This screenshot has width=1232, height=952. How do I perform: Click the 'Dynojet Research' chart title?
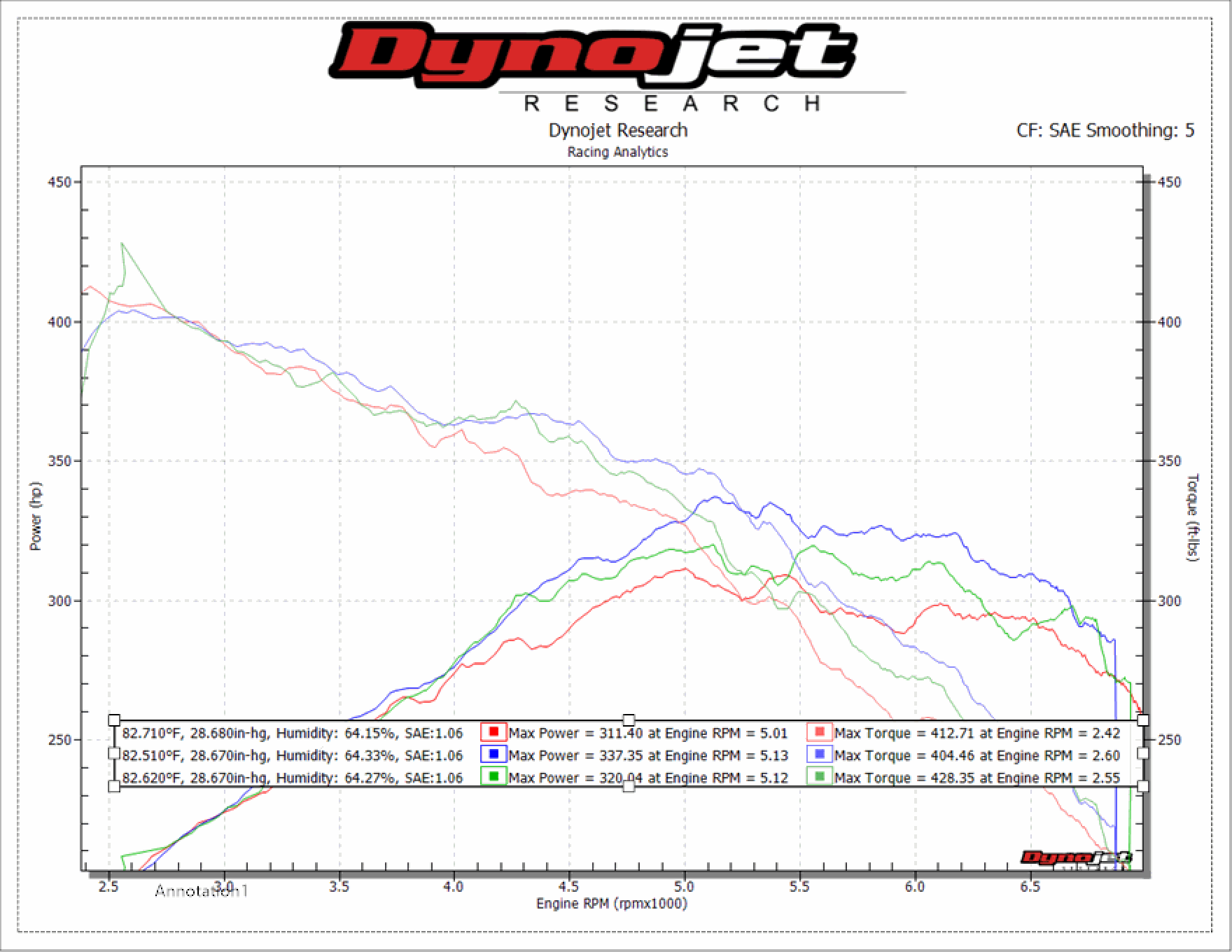point(618,130)
